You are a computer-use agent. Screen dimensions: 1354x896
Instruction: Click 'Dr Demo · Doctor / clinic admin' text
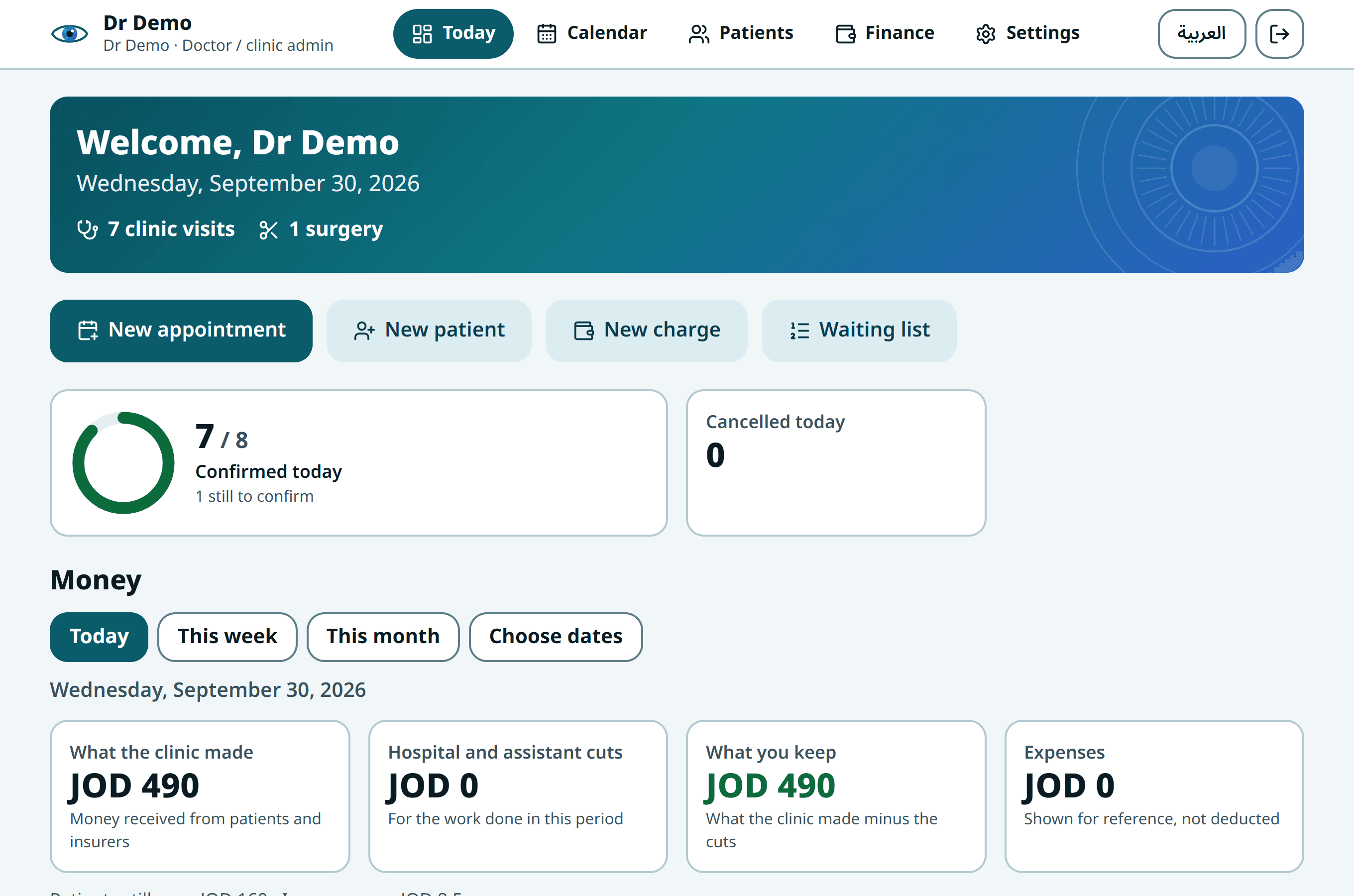218,45
